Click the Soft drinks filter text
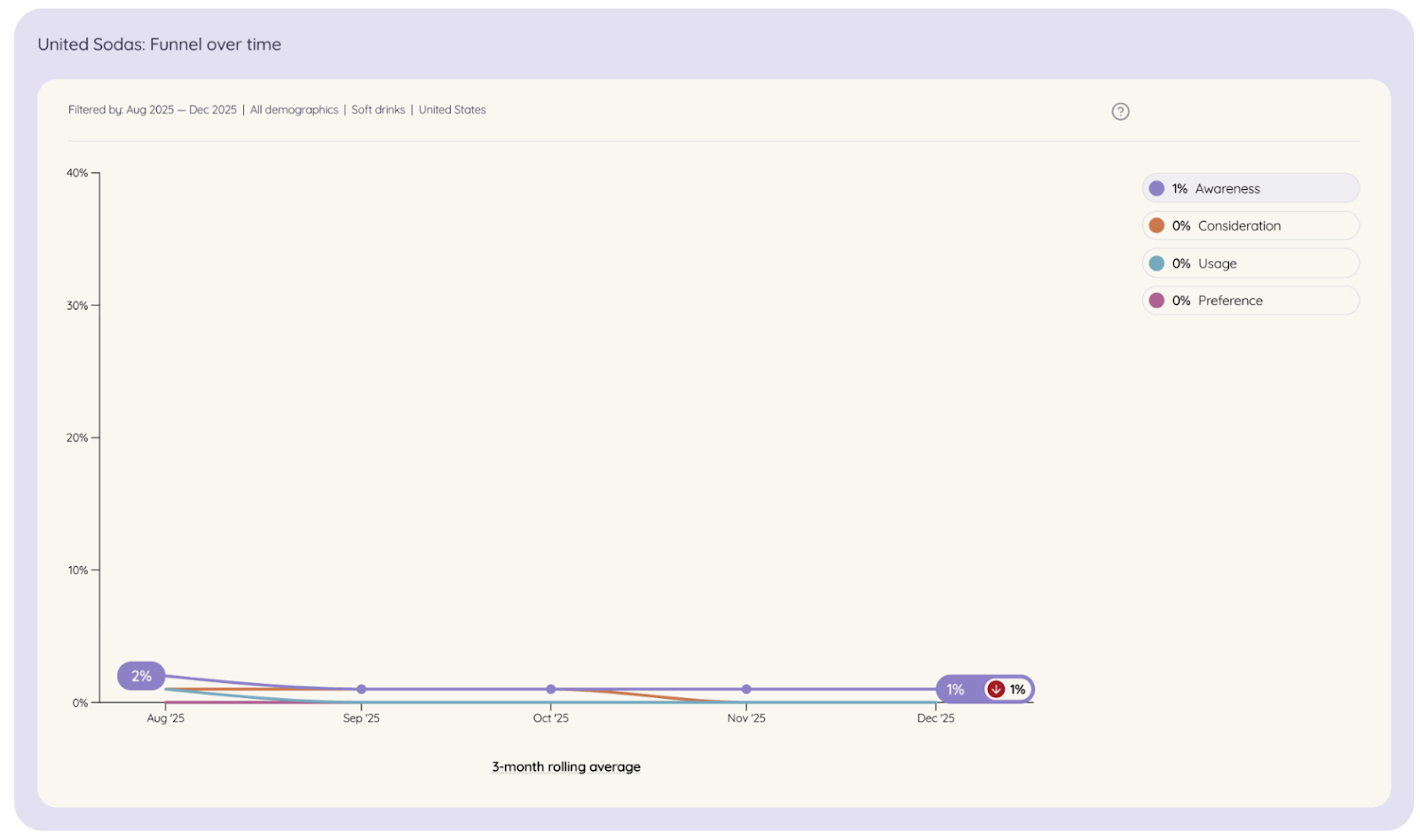 (x=378, y=110)
